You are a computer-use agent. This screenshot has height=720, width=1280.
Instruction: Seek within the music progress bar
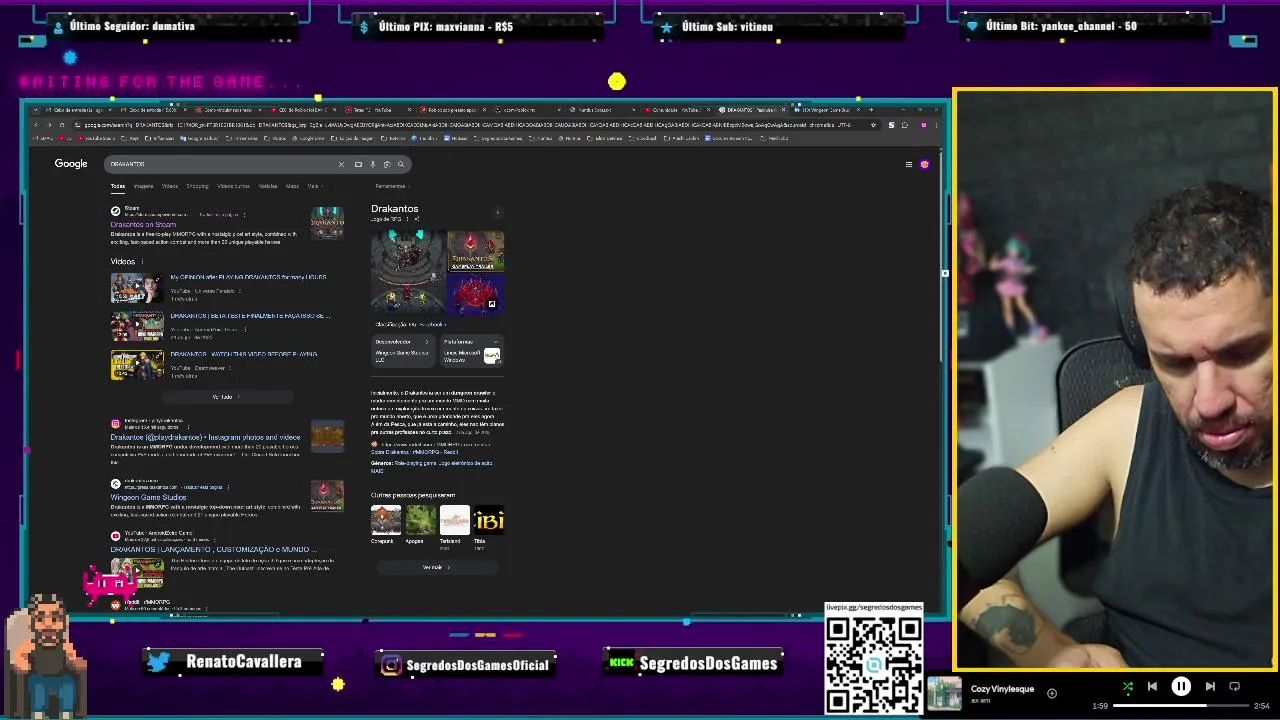pyautogui.click(x=1183, y=706)
